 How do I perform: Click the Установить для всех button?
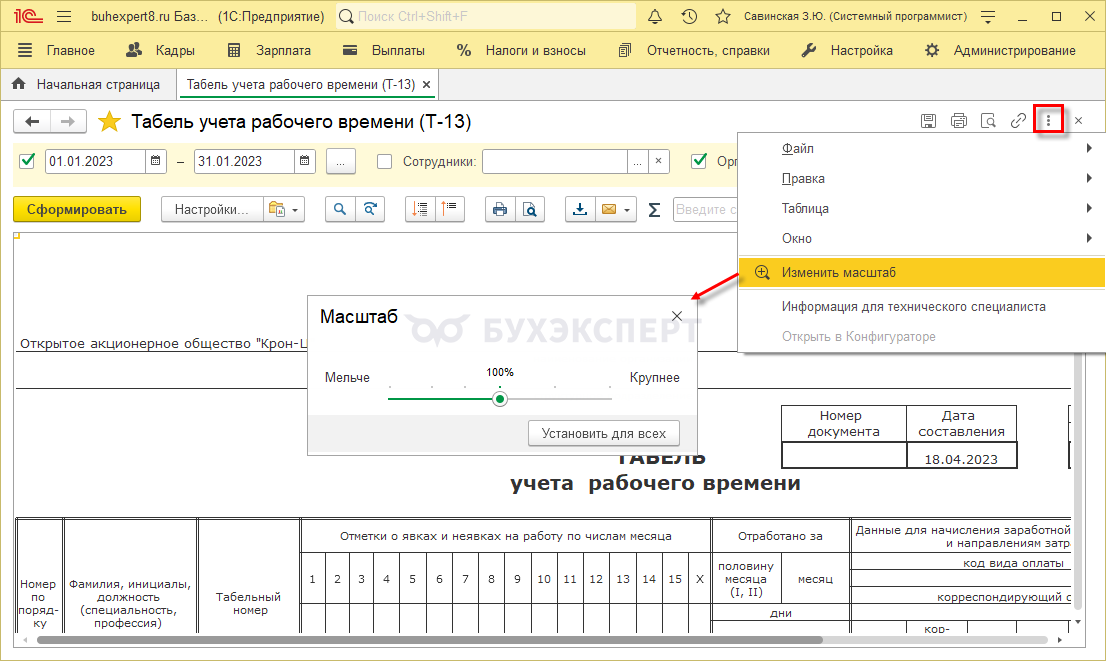(x=603, y=434)
